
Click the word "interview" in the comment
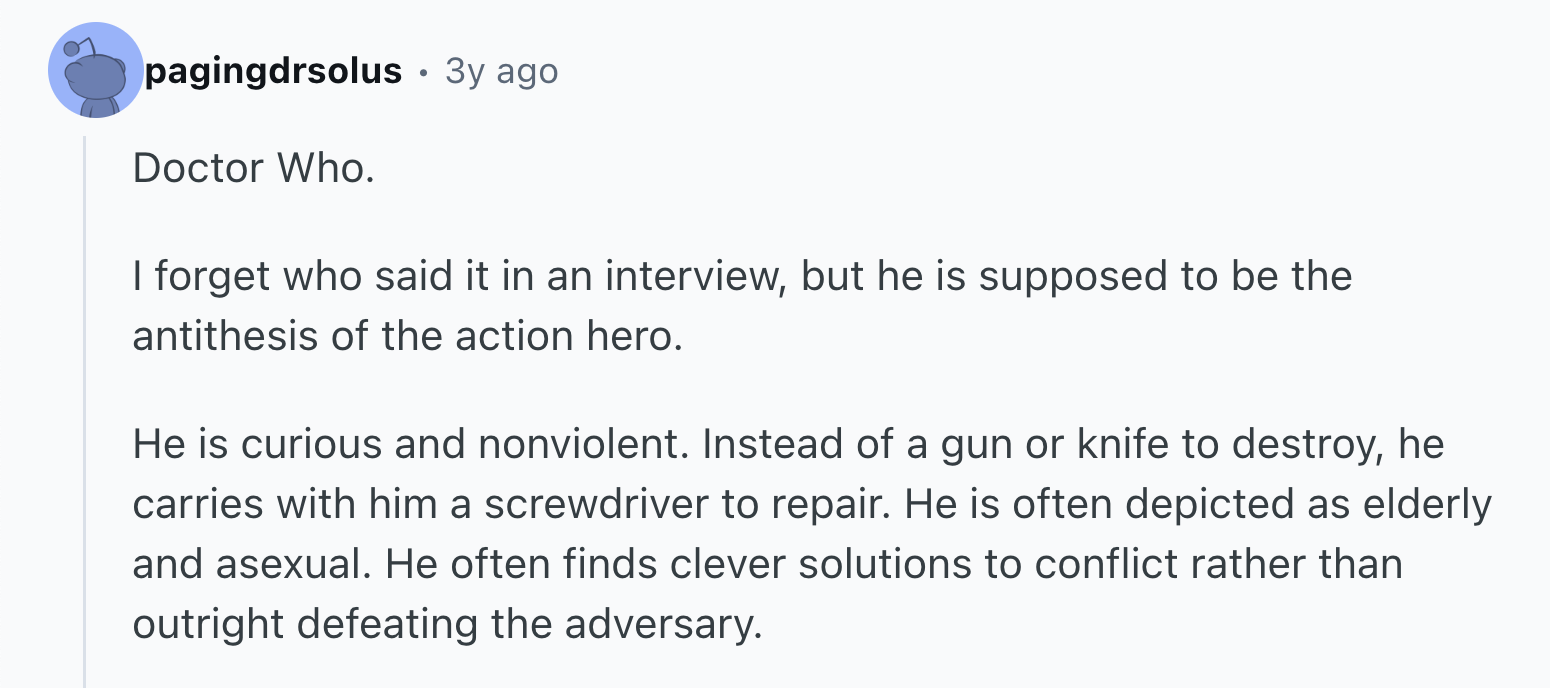pyautogui.click(x=679, y=277)
